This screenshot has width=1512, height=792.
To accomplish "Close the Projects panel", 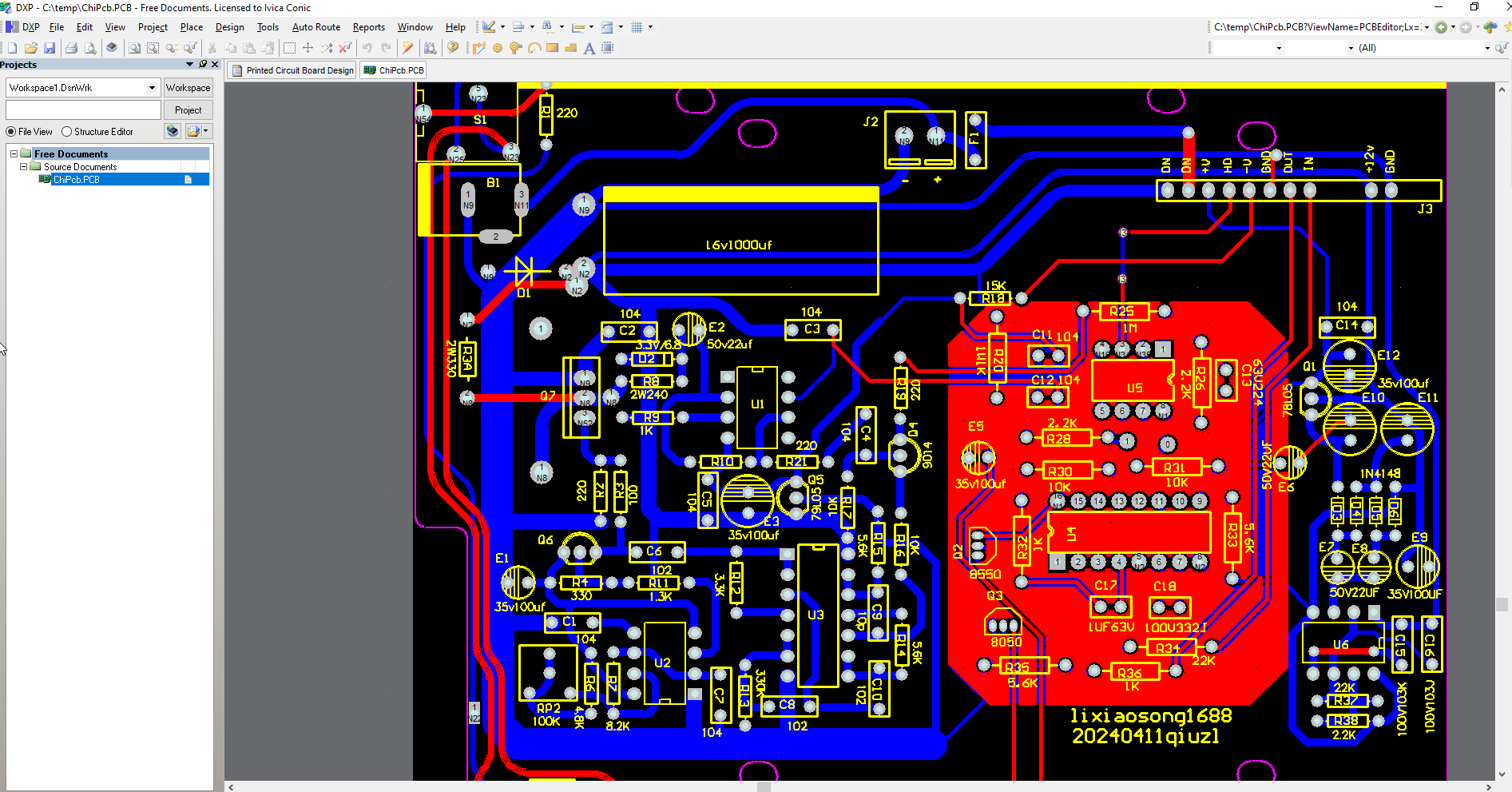I will [x=215, y=65].
